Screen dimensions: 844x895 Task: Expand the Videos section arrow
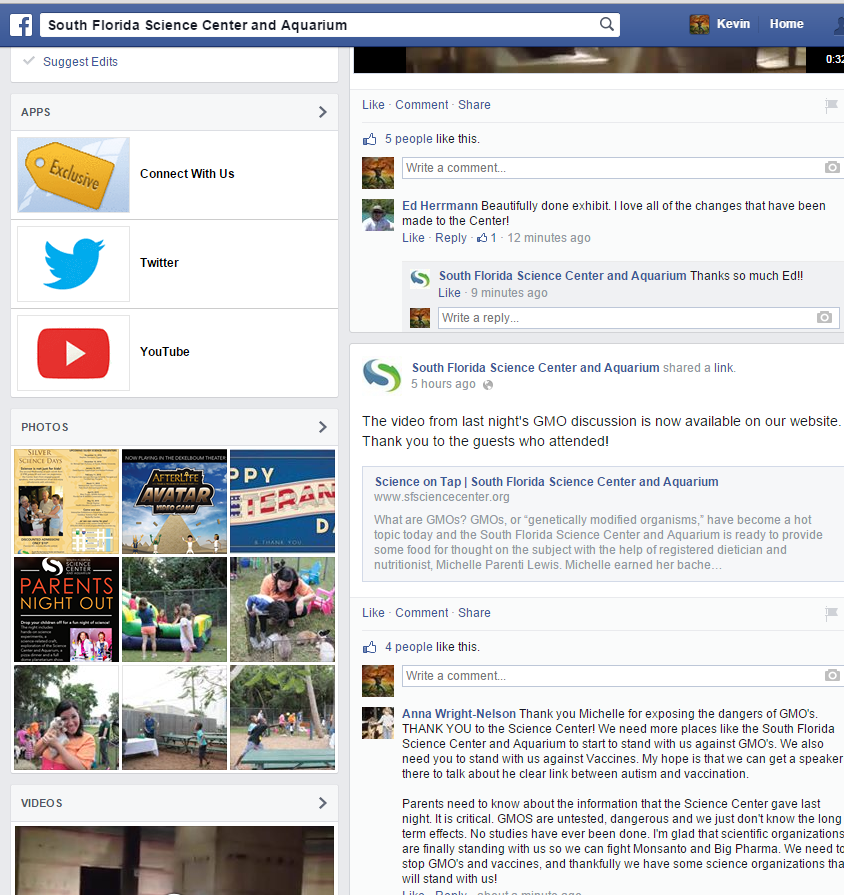coord(322,803)
